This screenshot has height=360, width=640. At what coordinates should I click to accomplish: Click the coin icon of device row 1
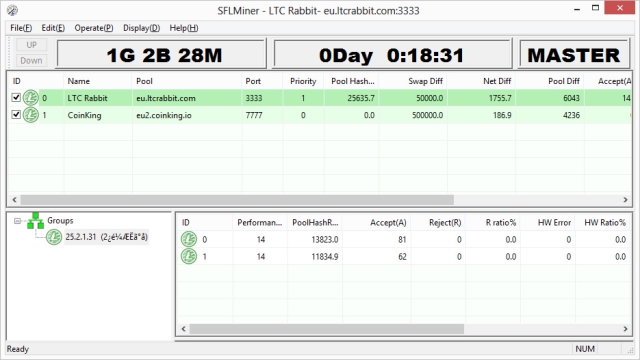tap(189, 257)
